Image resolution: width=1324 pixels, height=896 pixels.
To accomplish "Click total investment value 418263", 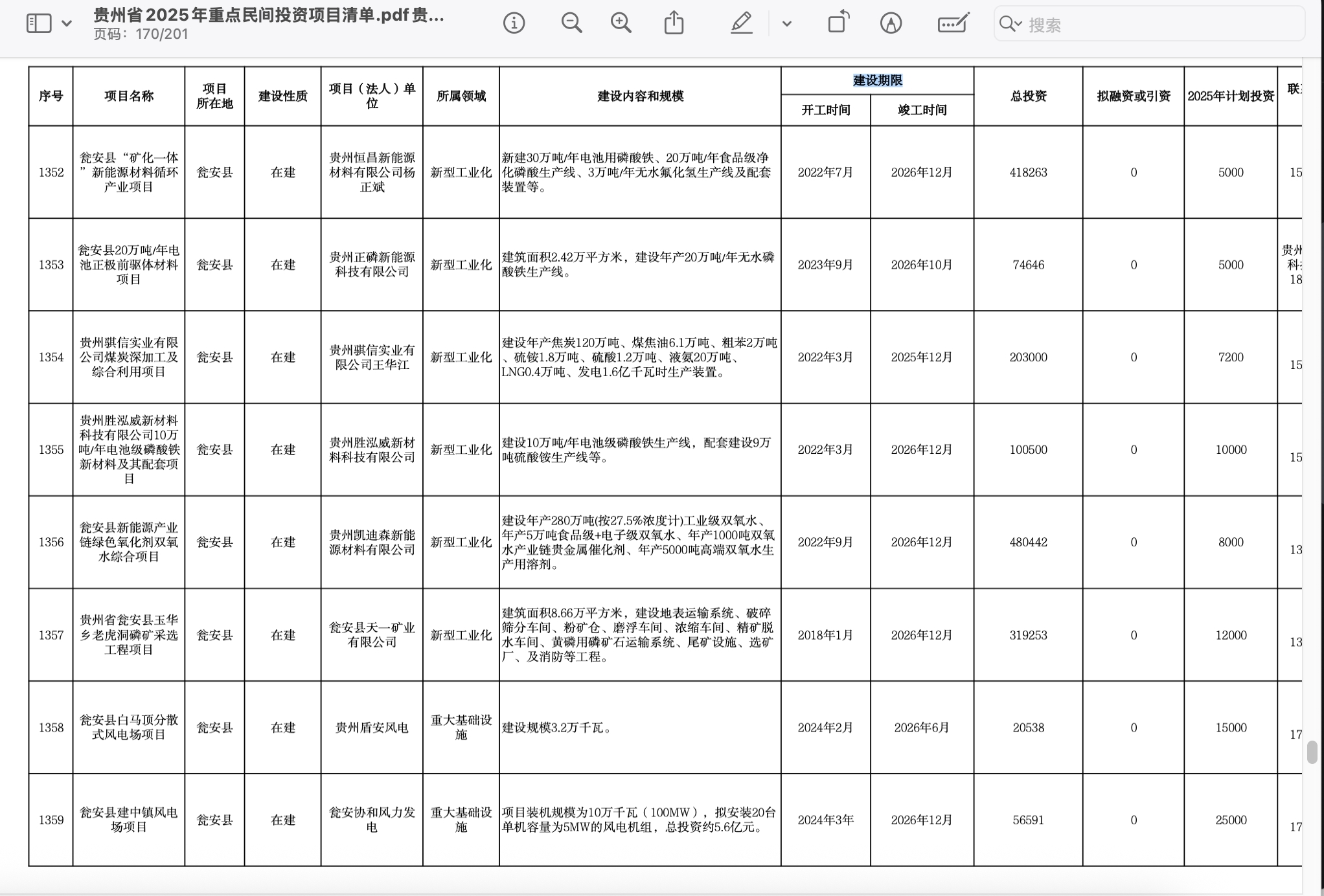I will pyautogui.click(x=1028, y=172).
